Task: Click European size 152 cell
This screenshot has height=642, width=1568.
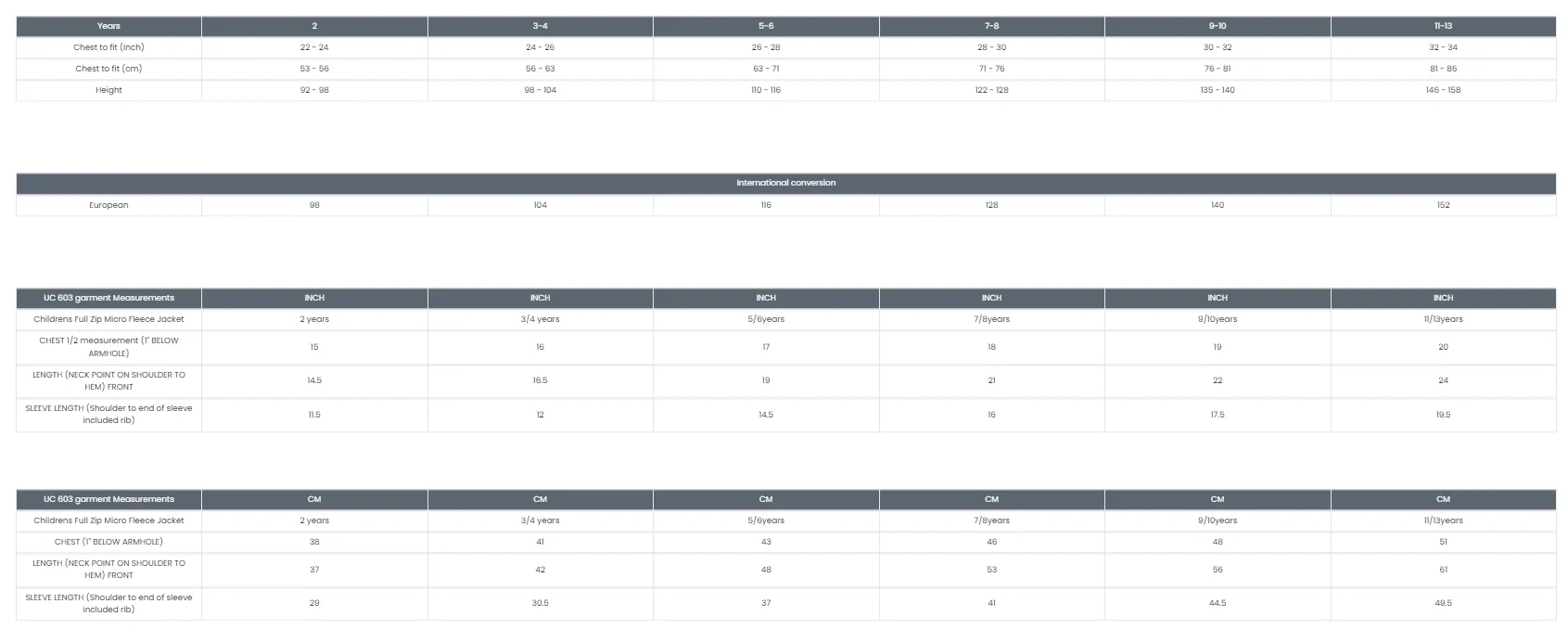Action: tap(1443, 205)
